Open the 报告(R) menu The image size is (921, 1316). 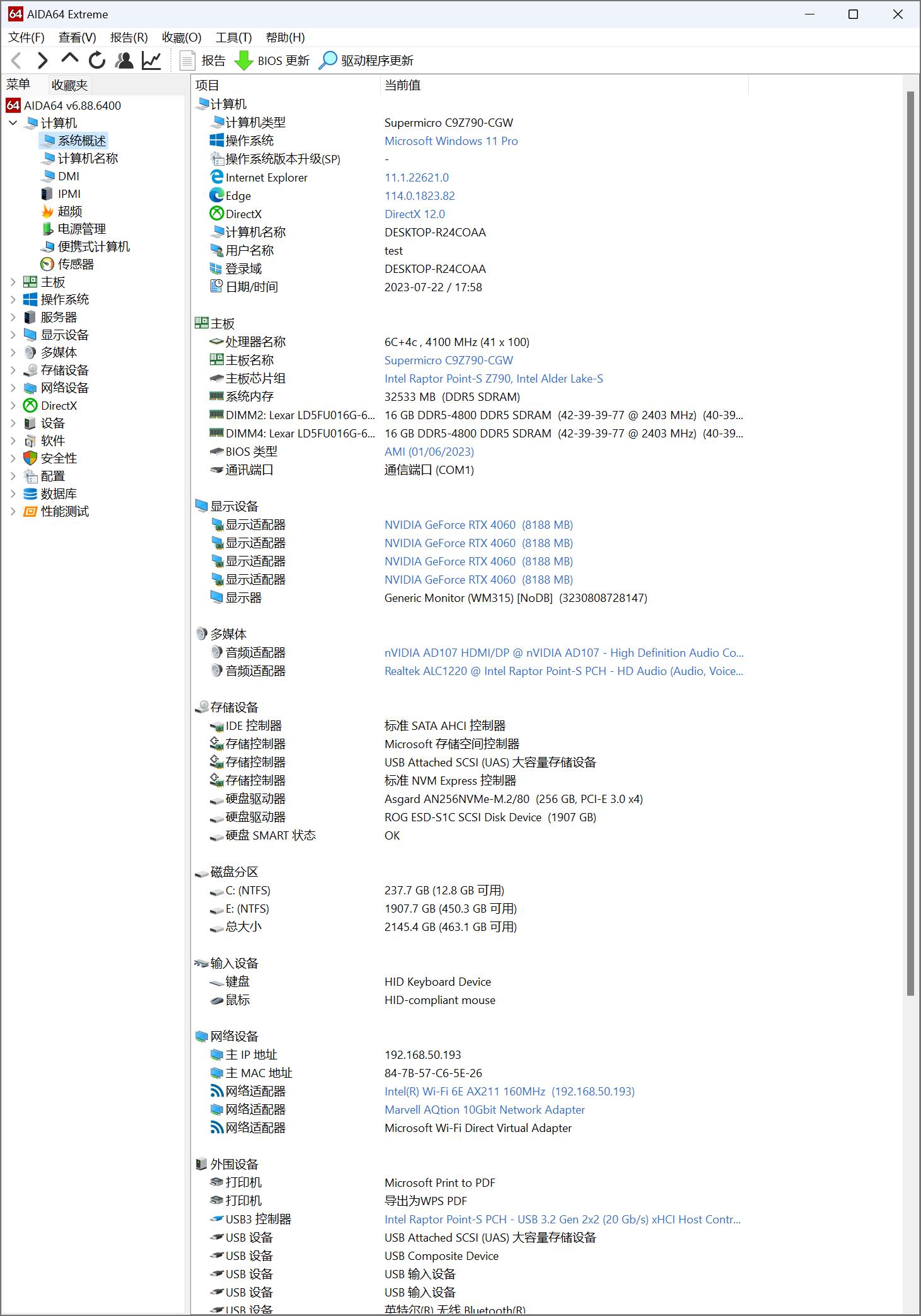[x=129, y=37]
